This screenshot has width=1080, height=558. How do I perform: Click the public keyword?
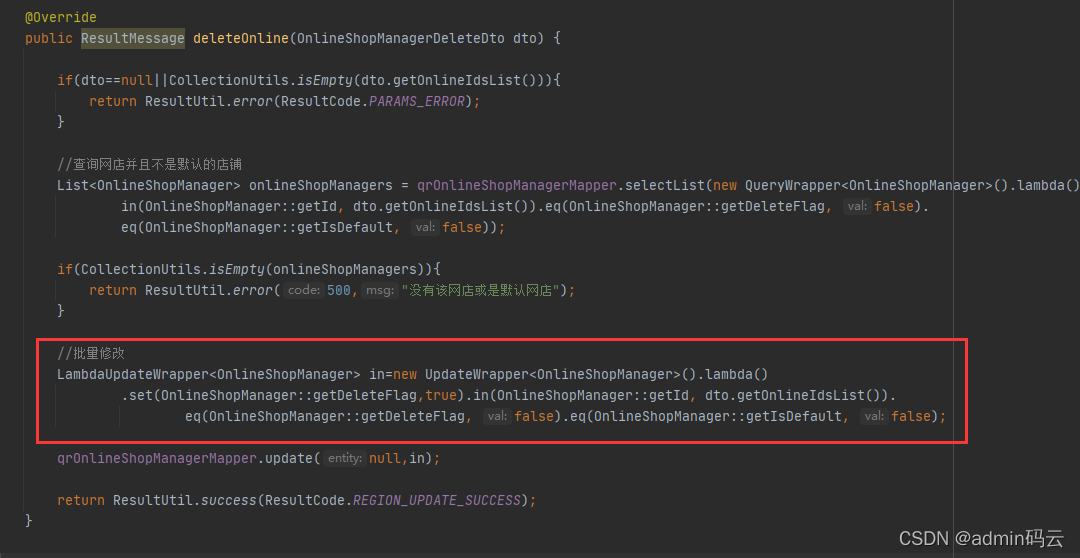(x=48, y=39)
